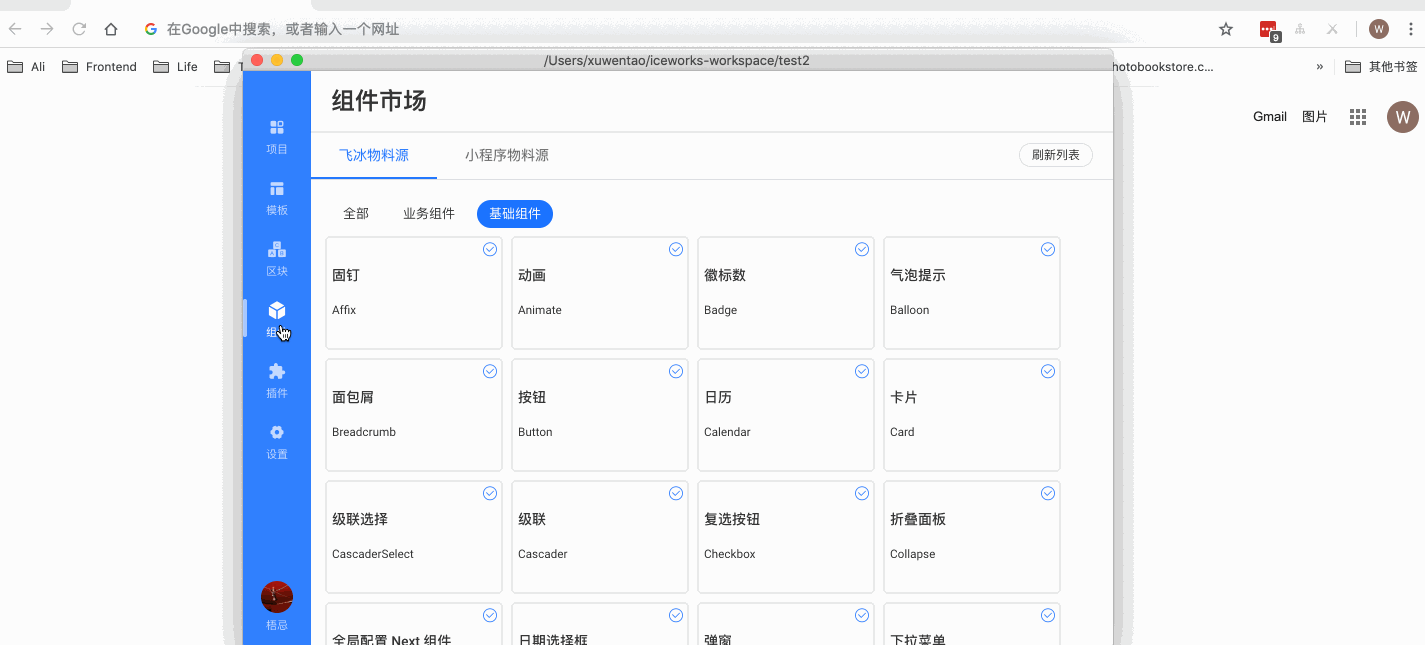Click the 日历 Calendar card title
The height and width of the screenshot is (645, 1425).
tap(718, 397)
